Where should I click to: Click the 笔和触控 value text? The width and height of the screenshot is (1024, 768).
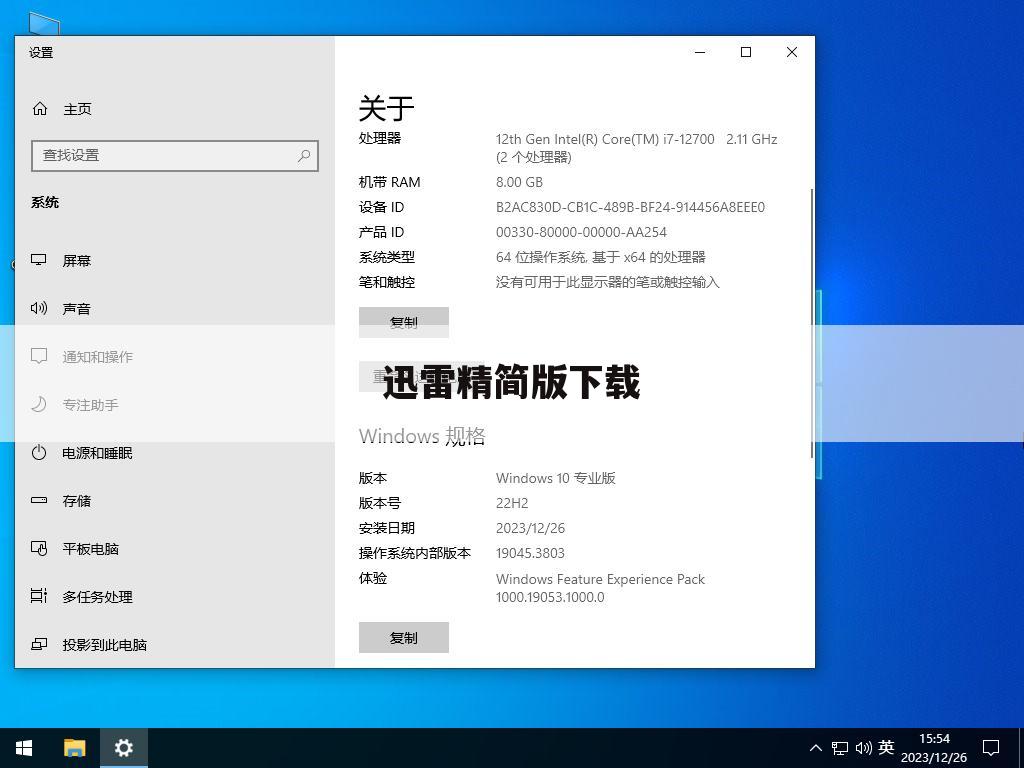pos(607,282)
